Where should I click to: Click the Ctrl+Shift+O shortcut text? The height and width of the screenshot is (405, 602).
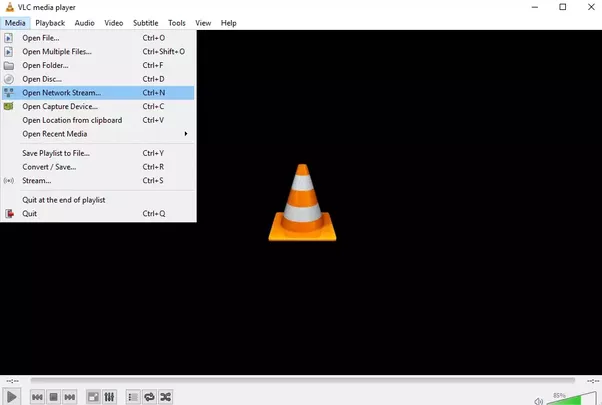164,51
